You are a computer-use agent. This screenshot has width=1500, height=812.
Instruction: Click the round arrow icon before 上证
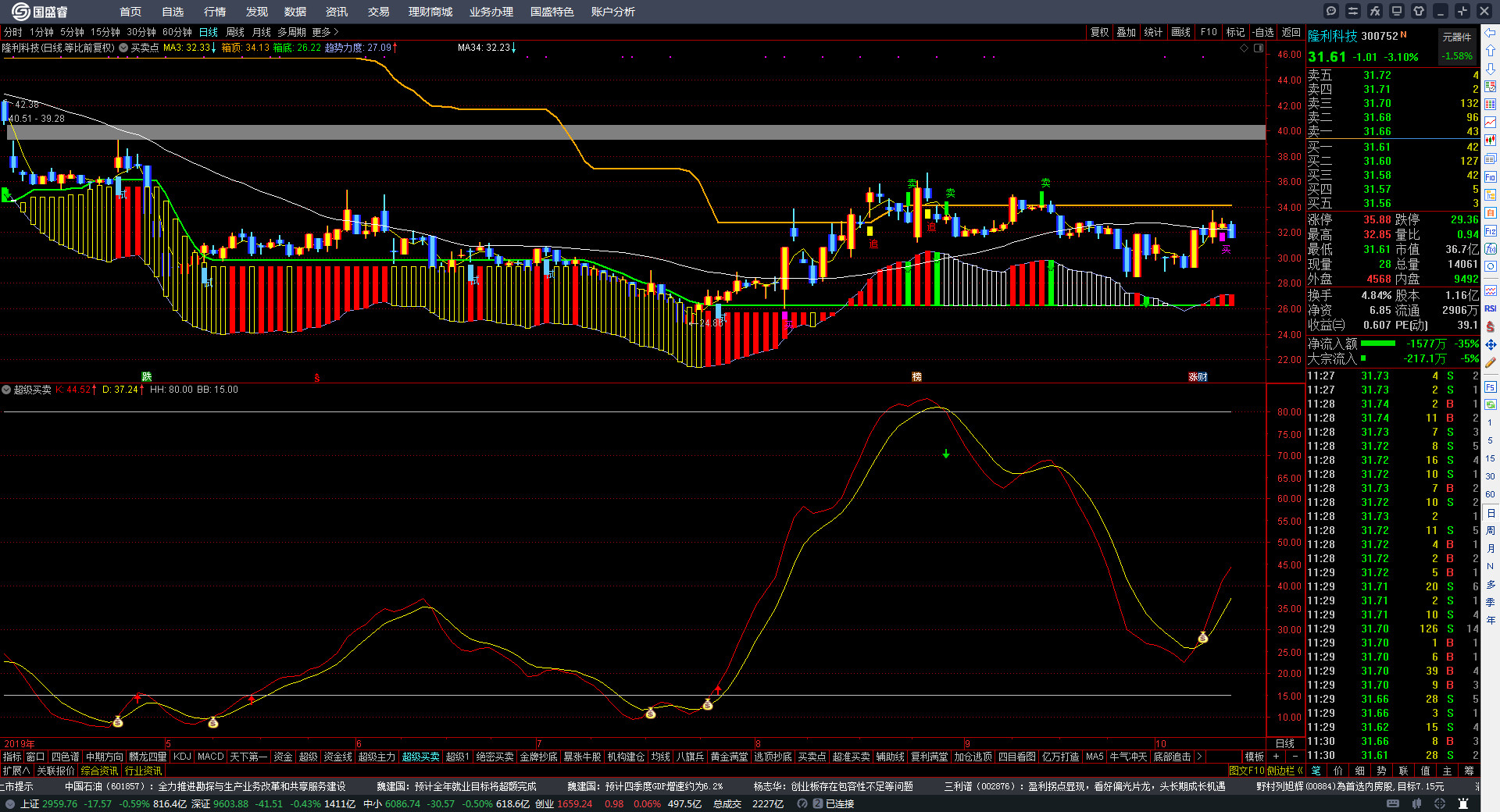point(10,803)
